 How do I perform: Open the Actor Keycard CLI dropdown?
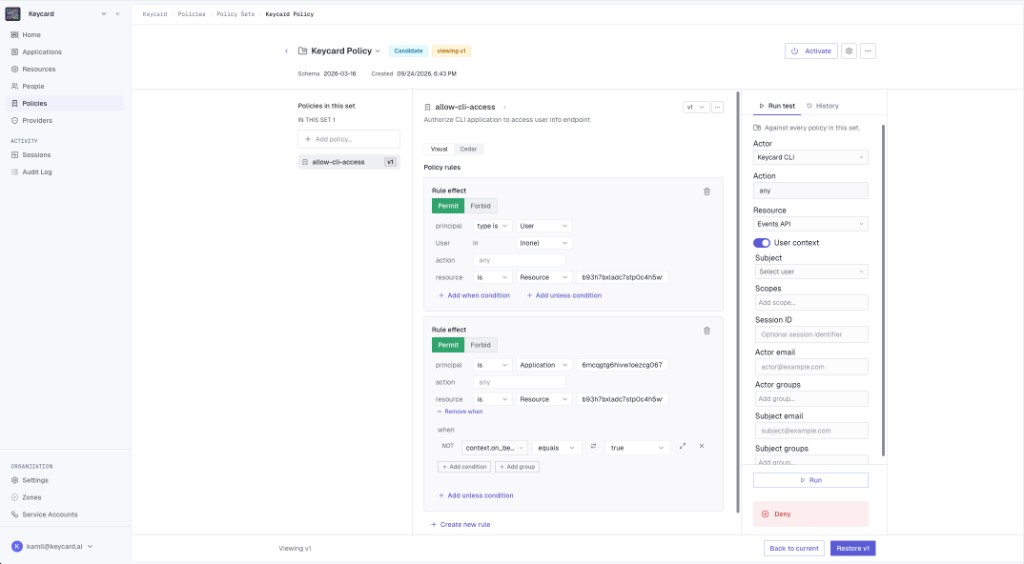[x=810, y=157]
